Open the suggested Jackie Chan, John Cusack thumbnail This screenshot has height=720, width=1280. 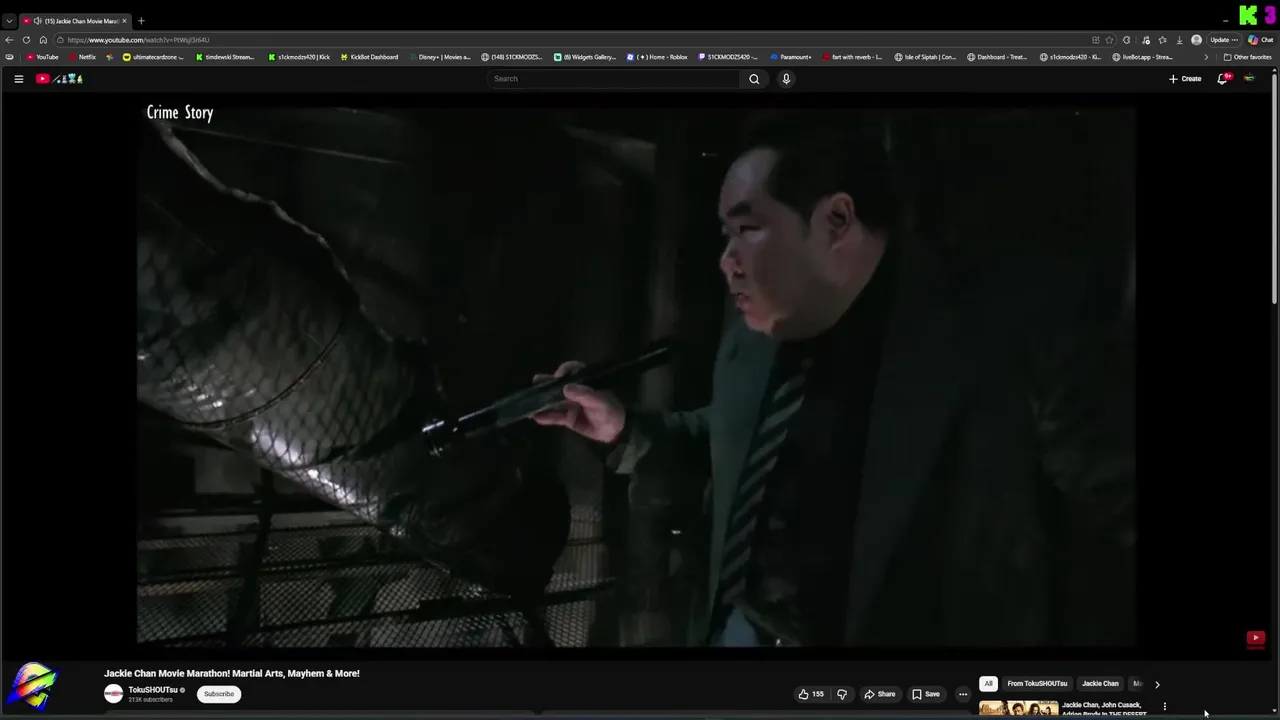coord(1018,709)
